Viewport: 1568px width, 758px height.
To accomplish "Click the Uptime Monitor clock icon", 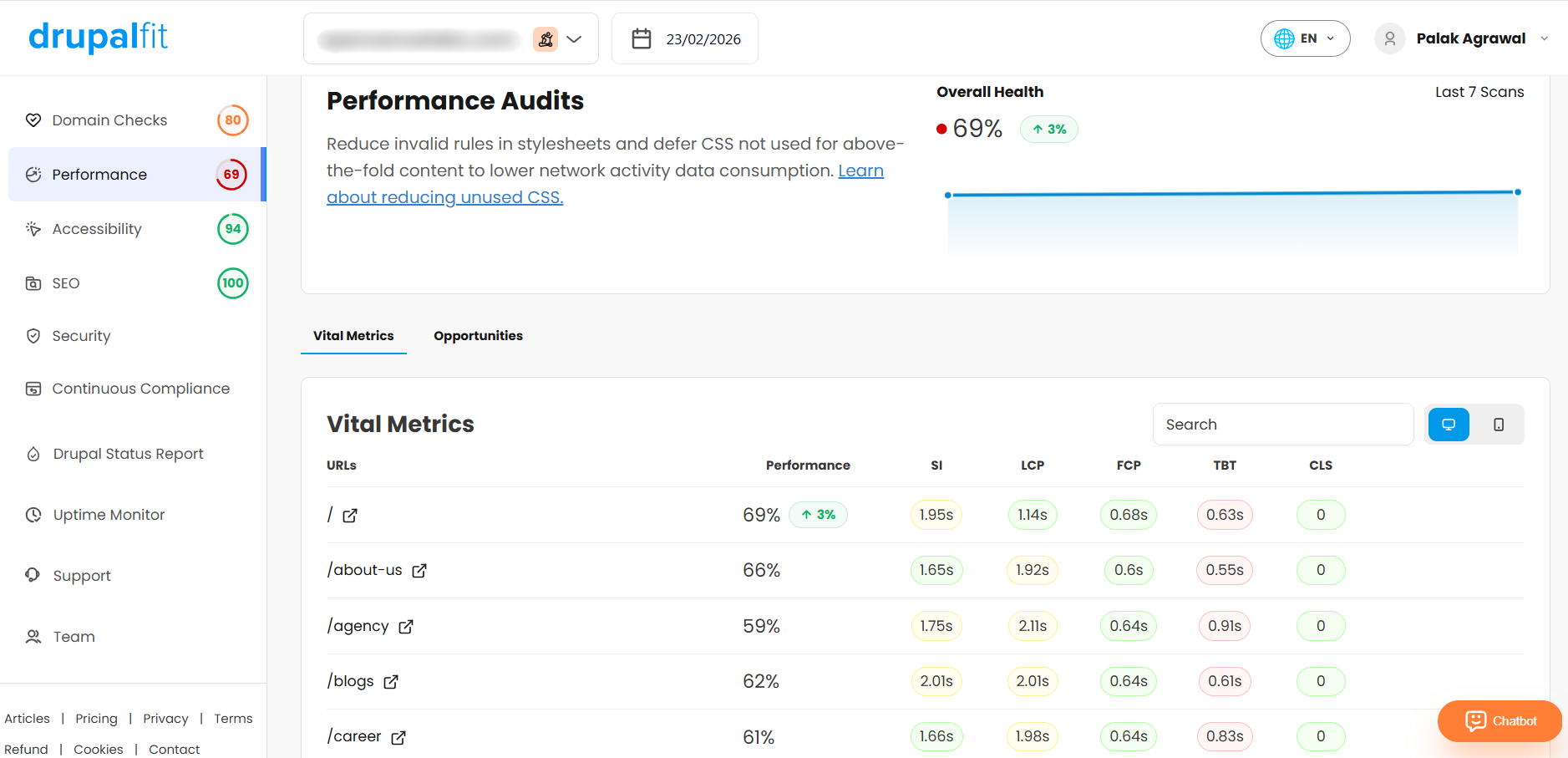I will click(x=33, y=515).
